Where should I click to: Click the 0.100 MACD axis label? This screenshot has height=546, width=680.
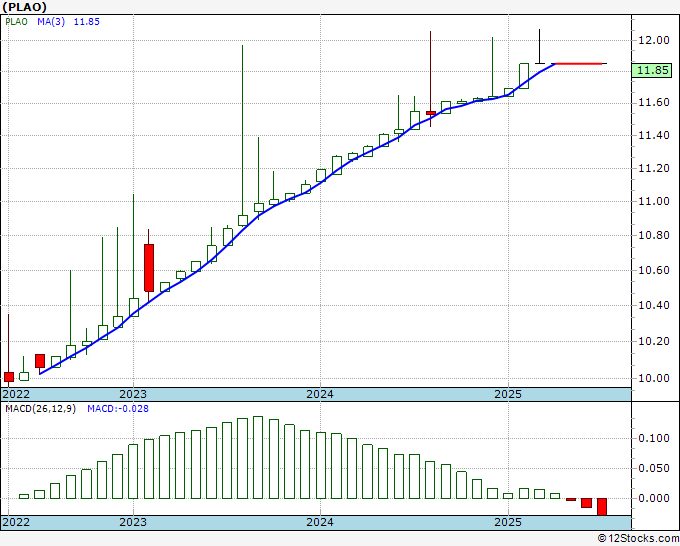pos(654,438)
